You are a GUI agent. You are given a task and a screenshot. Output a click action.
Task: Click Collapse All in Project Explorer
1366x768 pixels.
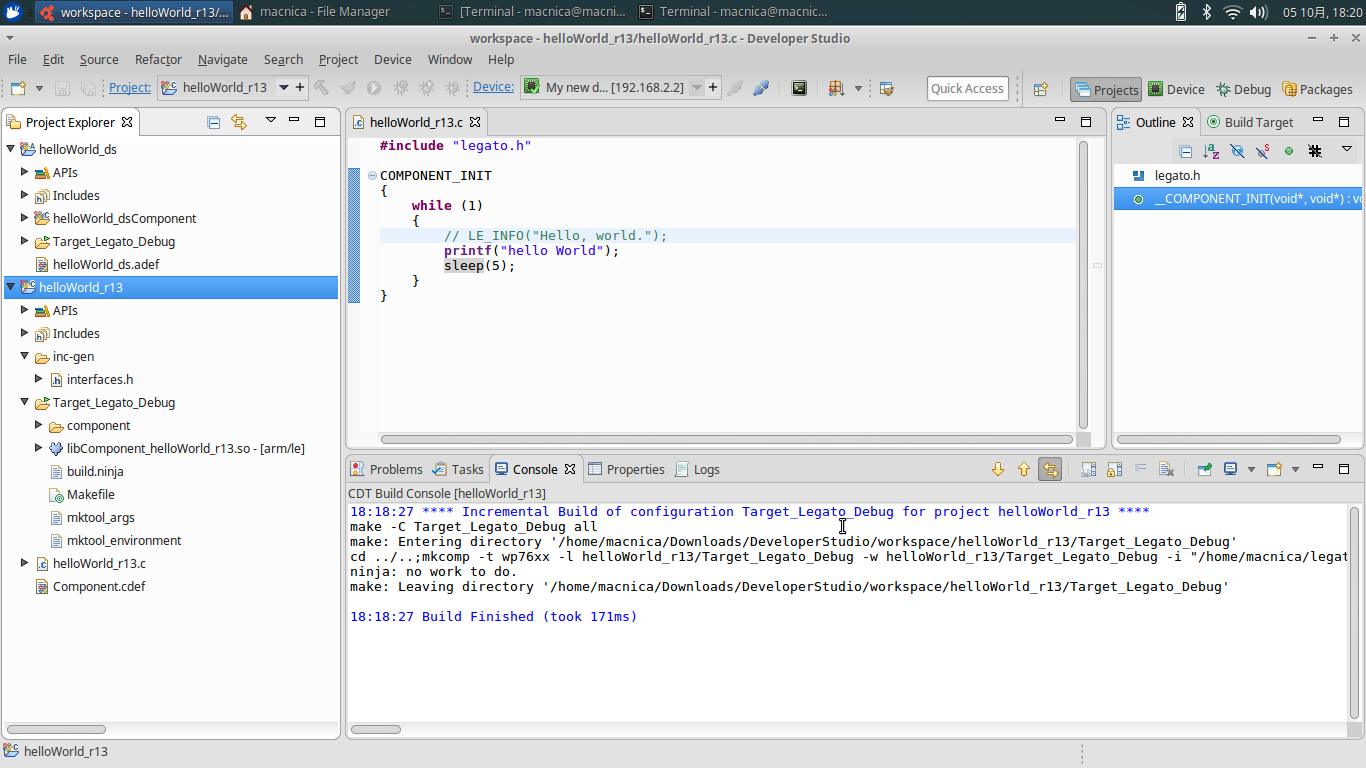tap(213, 122)
